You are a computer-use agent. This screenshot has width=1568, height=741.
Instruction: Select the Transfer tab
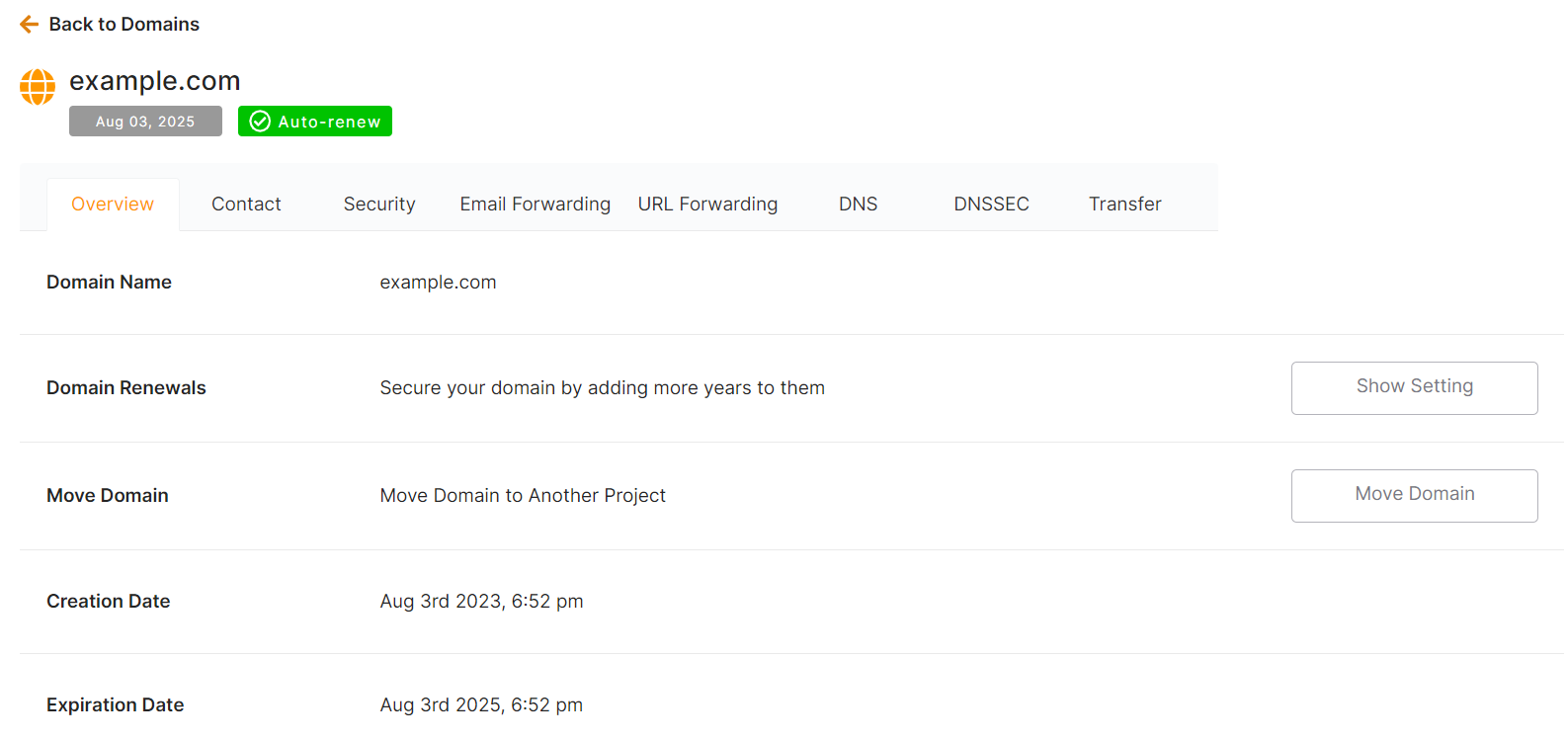1124,205
